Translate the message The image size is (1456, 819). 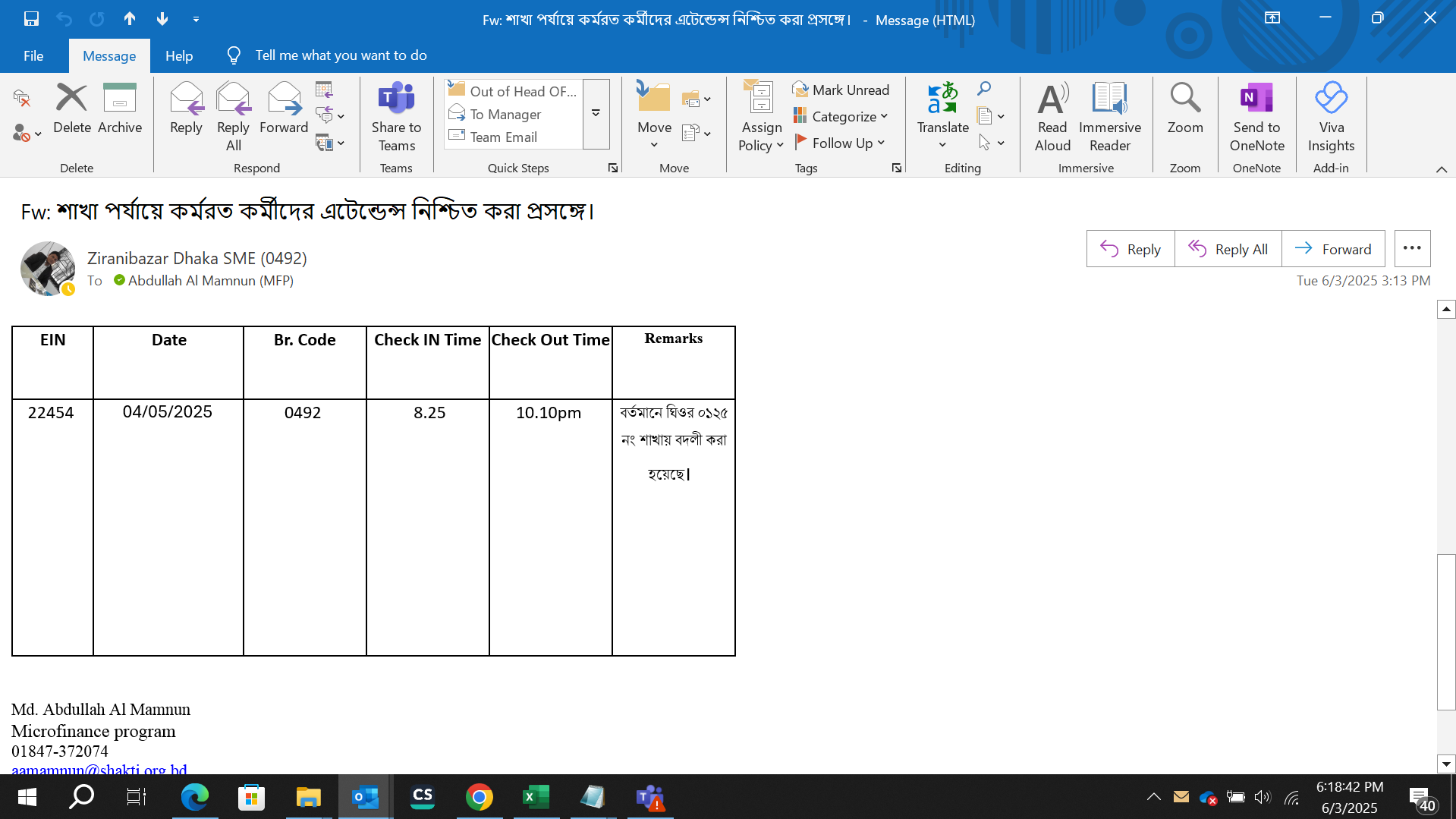tap(942, 115)
